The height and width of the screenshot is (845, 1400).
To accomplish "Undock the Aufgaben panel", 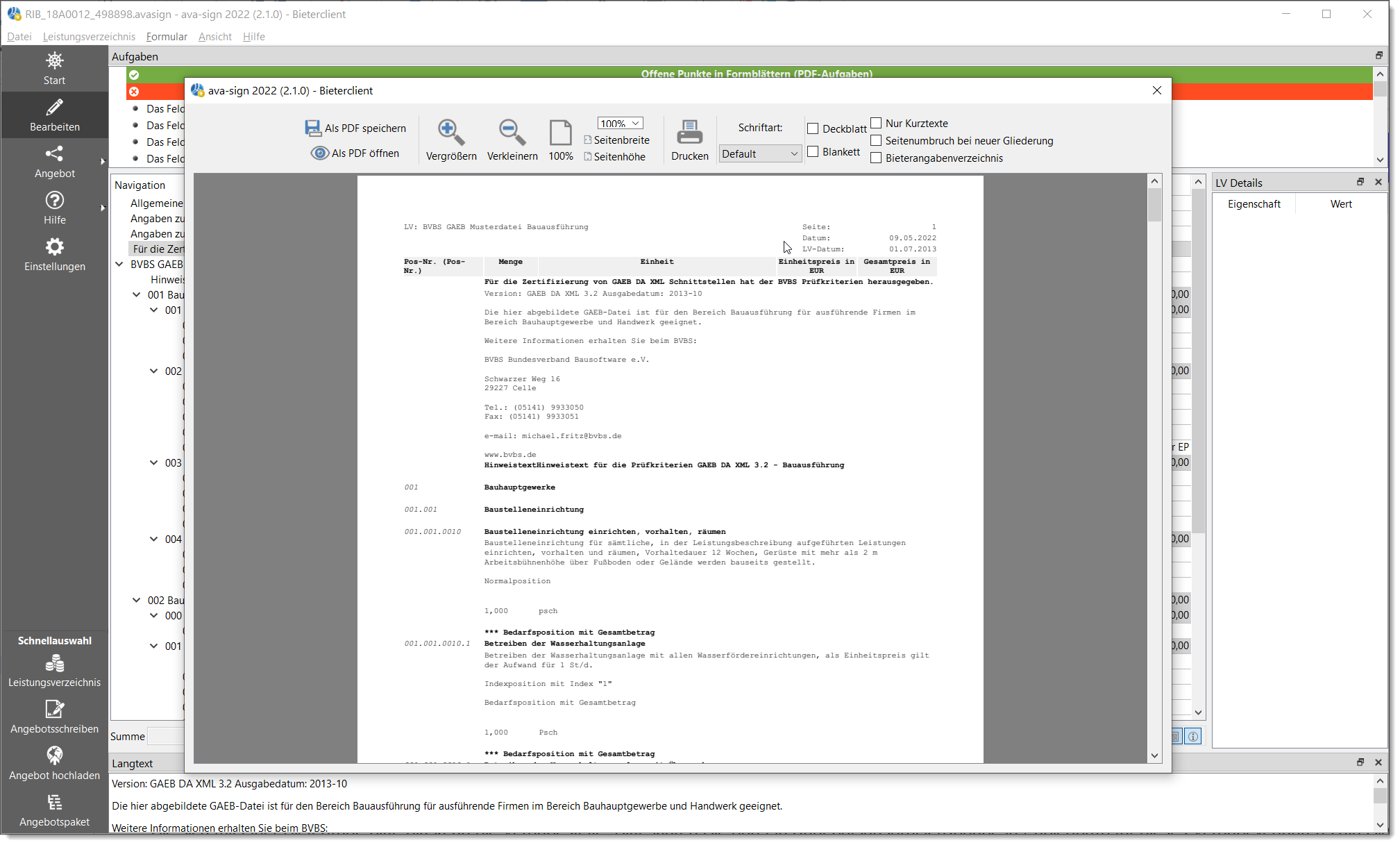I will (x=1379, y=56).
